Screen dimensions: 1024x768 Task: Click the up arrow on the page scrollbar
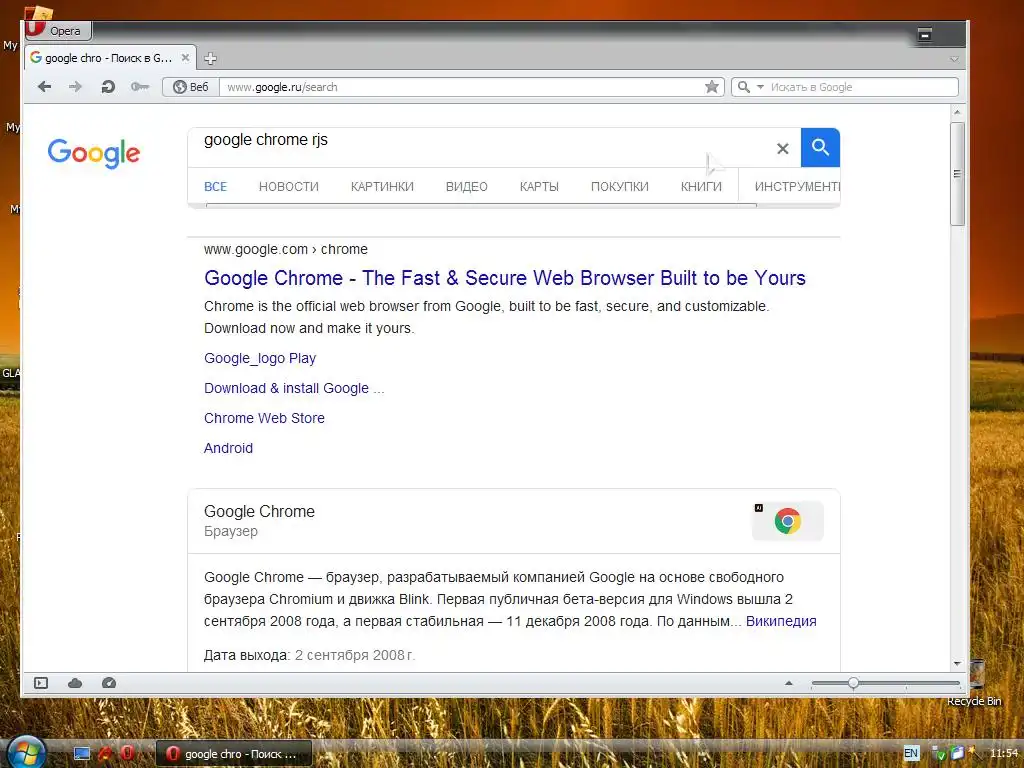957,112
